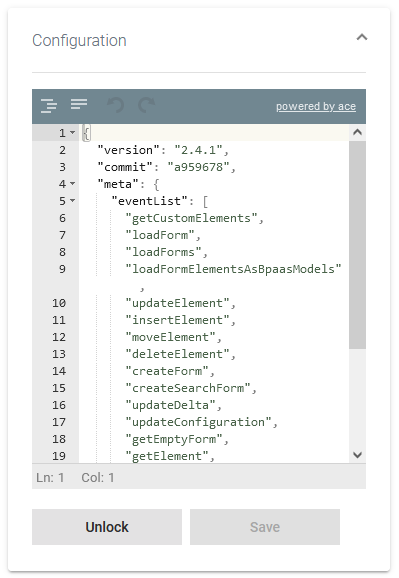Screen dimensions: 399x578
Task: Click the "version": "2.4.1" line
Action: pos(163,150)
